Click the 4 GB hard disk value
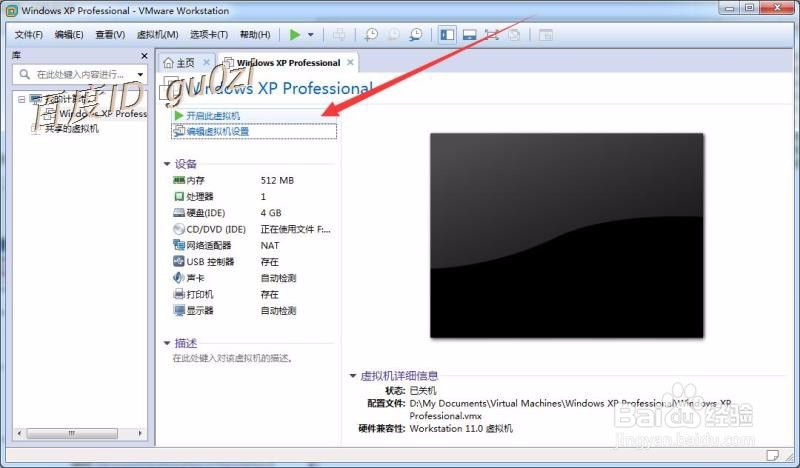This screenshot has height=468, width=800. pyautogui.click(x=271, y=213)
